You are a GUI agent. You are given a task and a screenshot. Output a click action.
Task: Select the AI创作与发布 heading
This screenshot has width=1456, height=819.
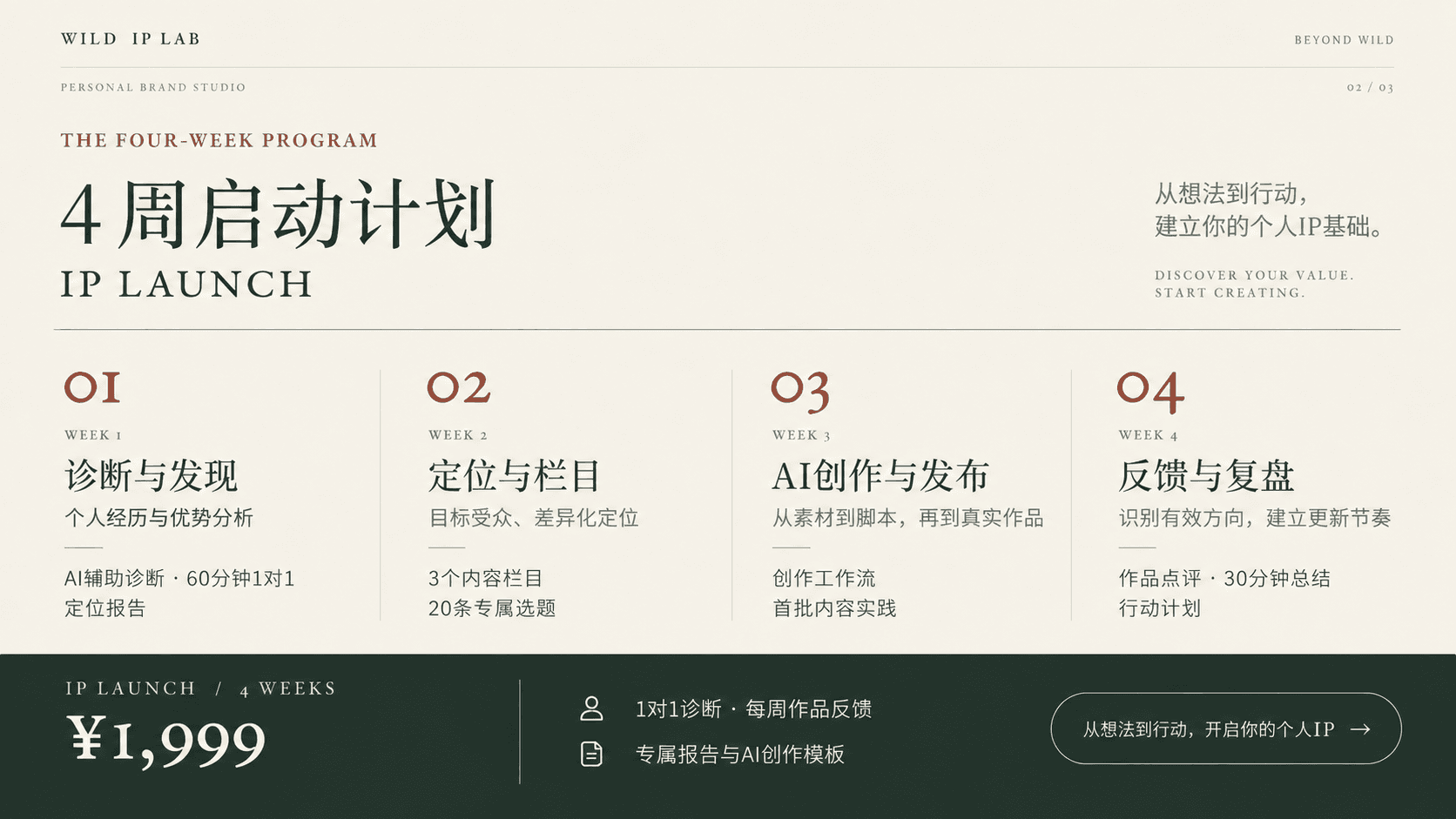pos(880,476)
